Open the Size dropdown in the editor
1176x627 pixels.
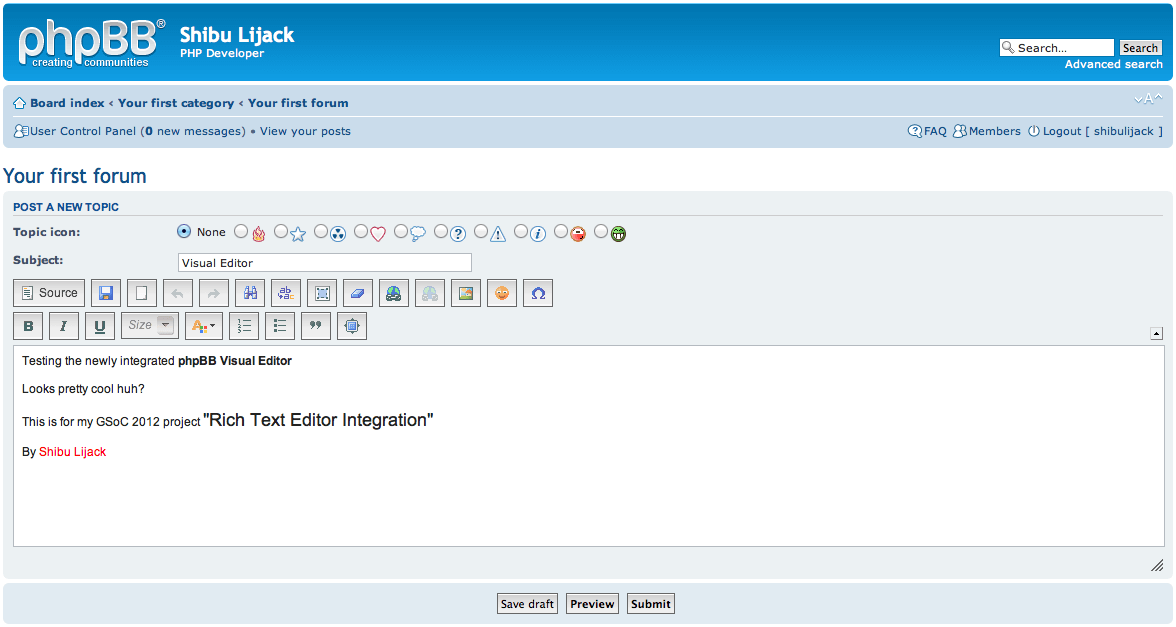[149, 325]
